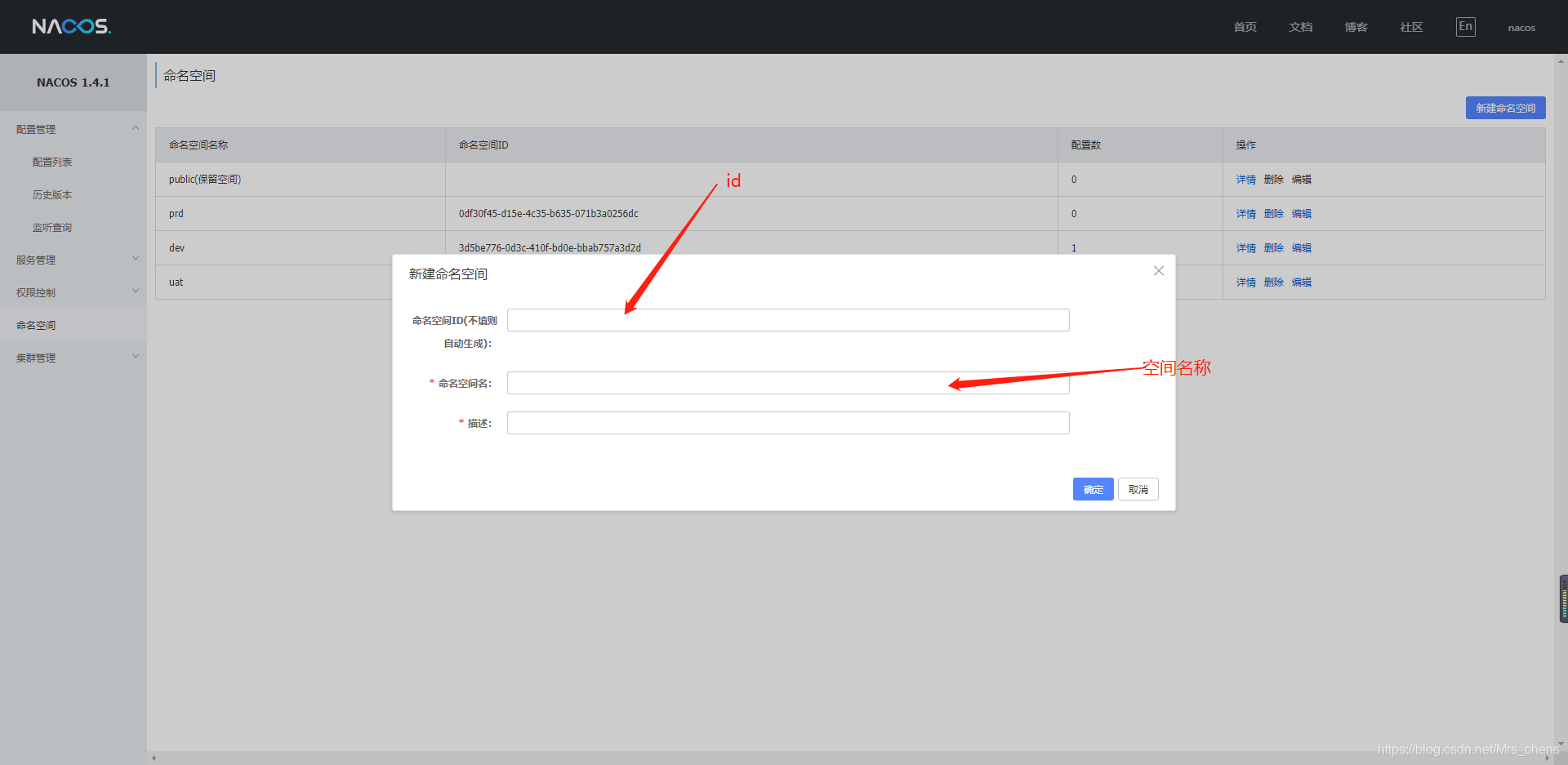Image resolution: width=1568 pixels, height=765 pixels.
Task: Collapse the 配置管理 sidebar section
Action: [x=73, y=129]
